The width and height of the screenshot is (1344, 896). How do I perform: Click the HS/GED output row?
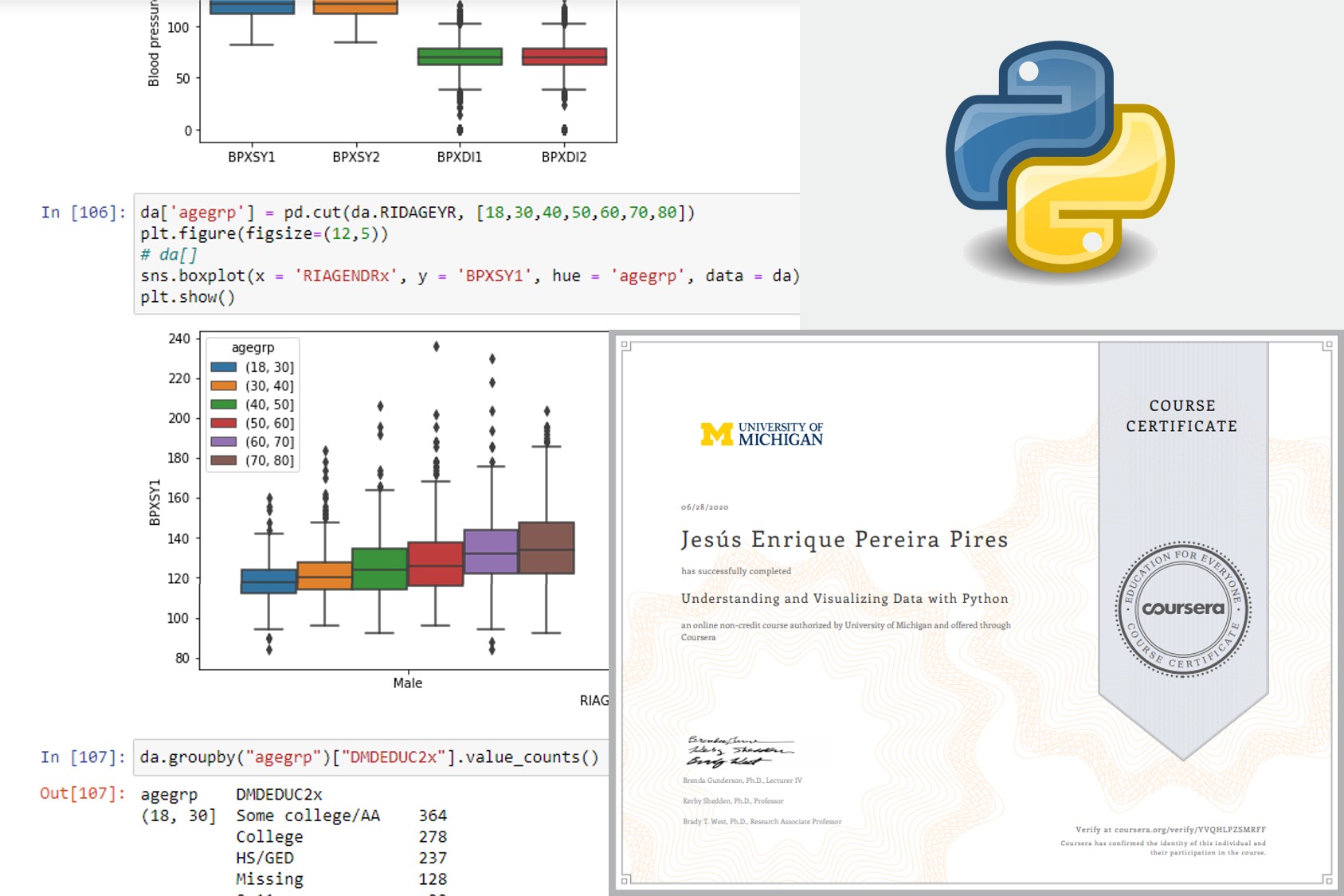click(x=341, y=858)
